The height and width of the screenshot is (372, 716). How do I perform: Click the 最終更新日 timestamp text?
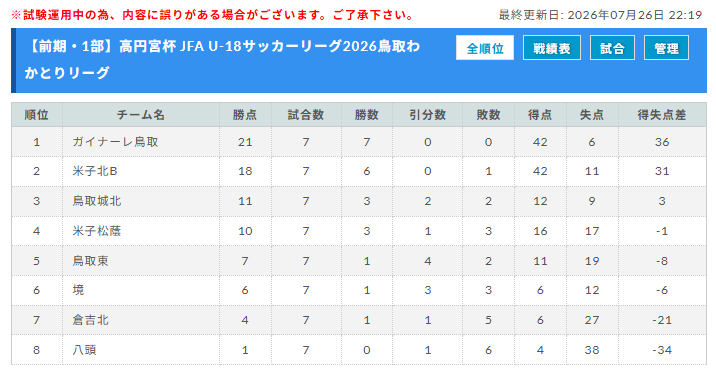coord(600,15)
